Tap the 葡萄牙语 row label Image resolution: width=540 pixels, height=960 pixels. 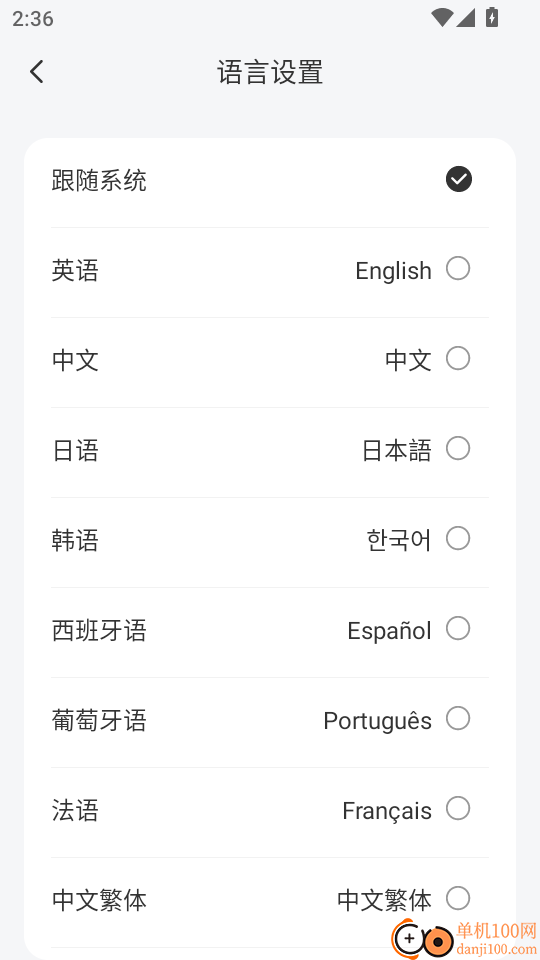coord(99,721)
